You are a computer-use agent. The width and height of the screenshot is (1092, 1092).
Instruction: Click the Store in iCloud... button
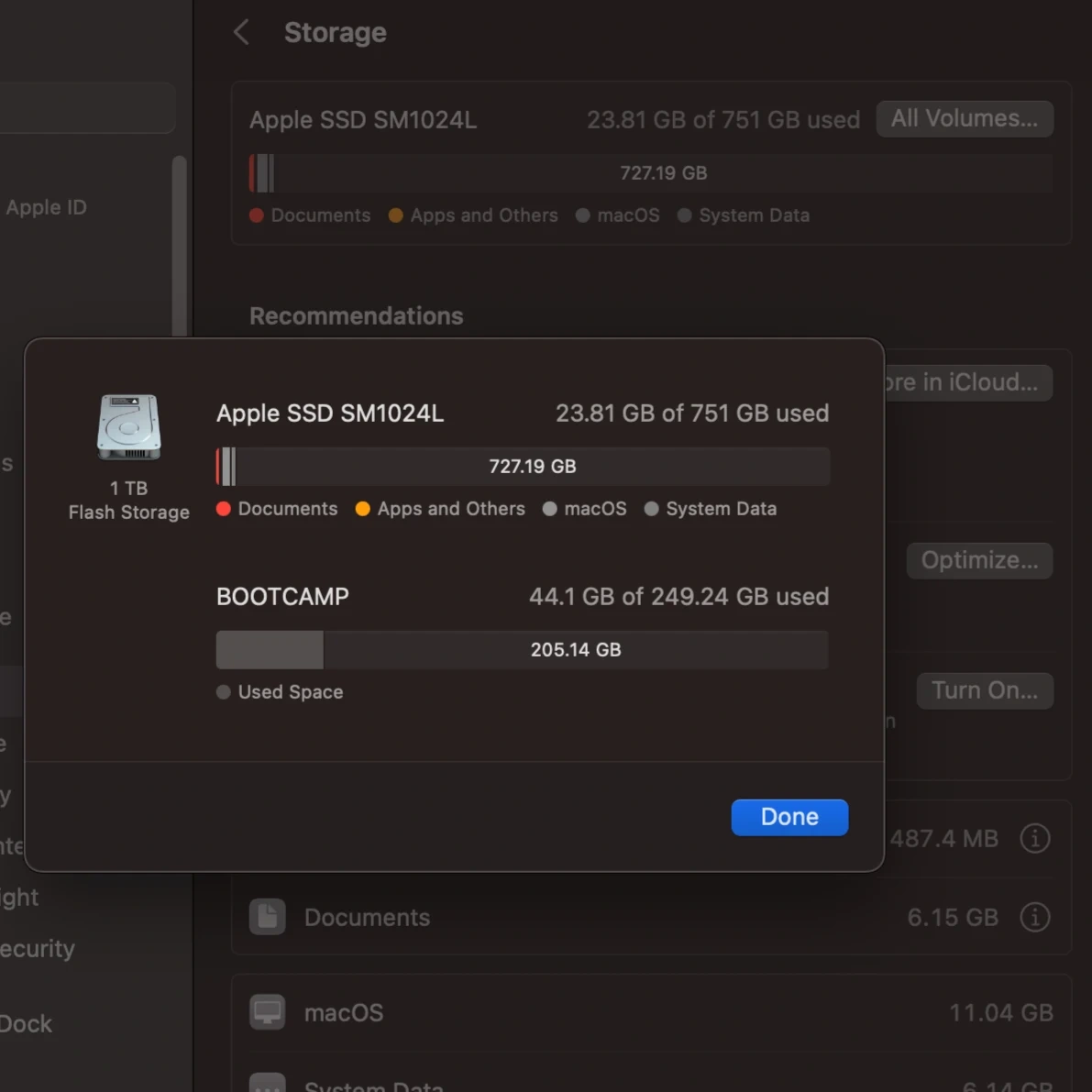(x=967, y=382)
